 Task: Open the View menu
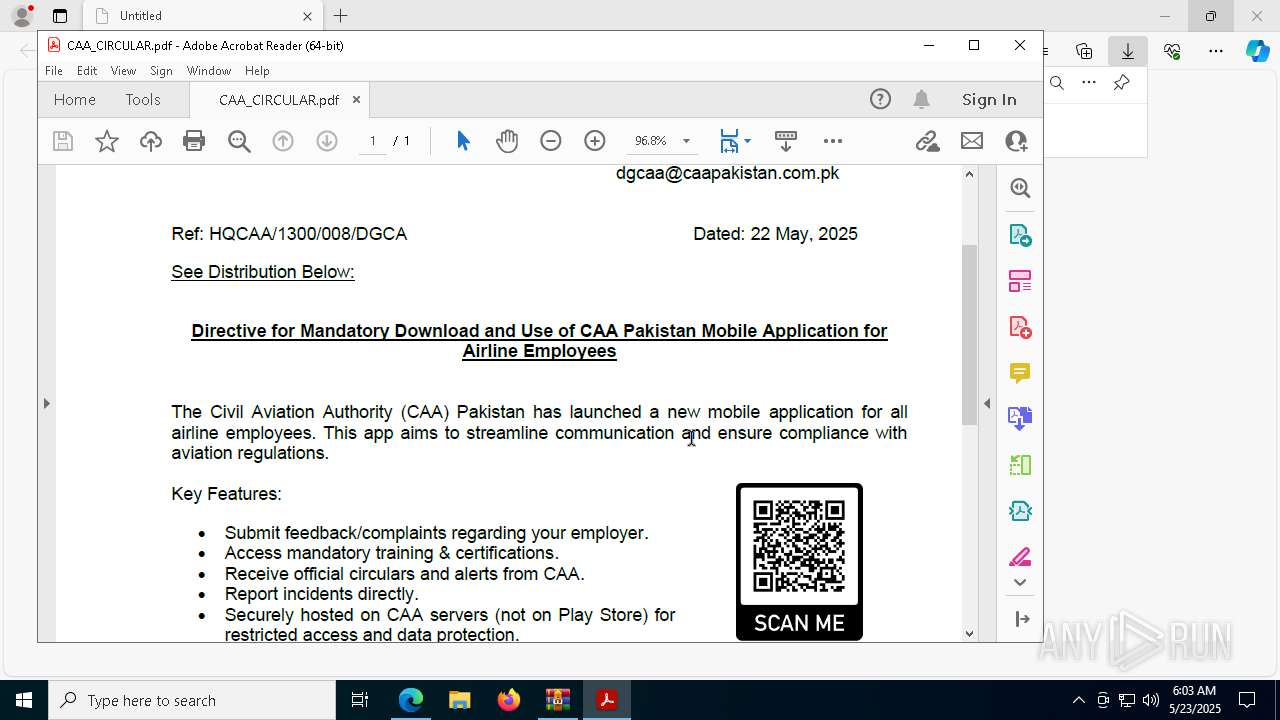tap(123, 71)
